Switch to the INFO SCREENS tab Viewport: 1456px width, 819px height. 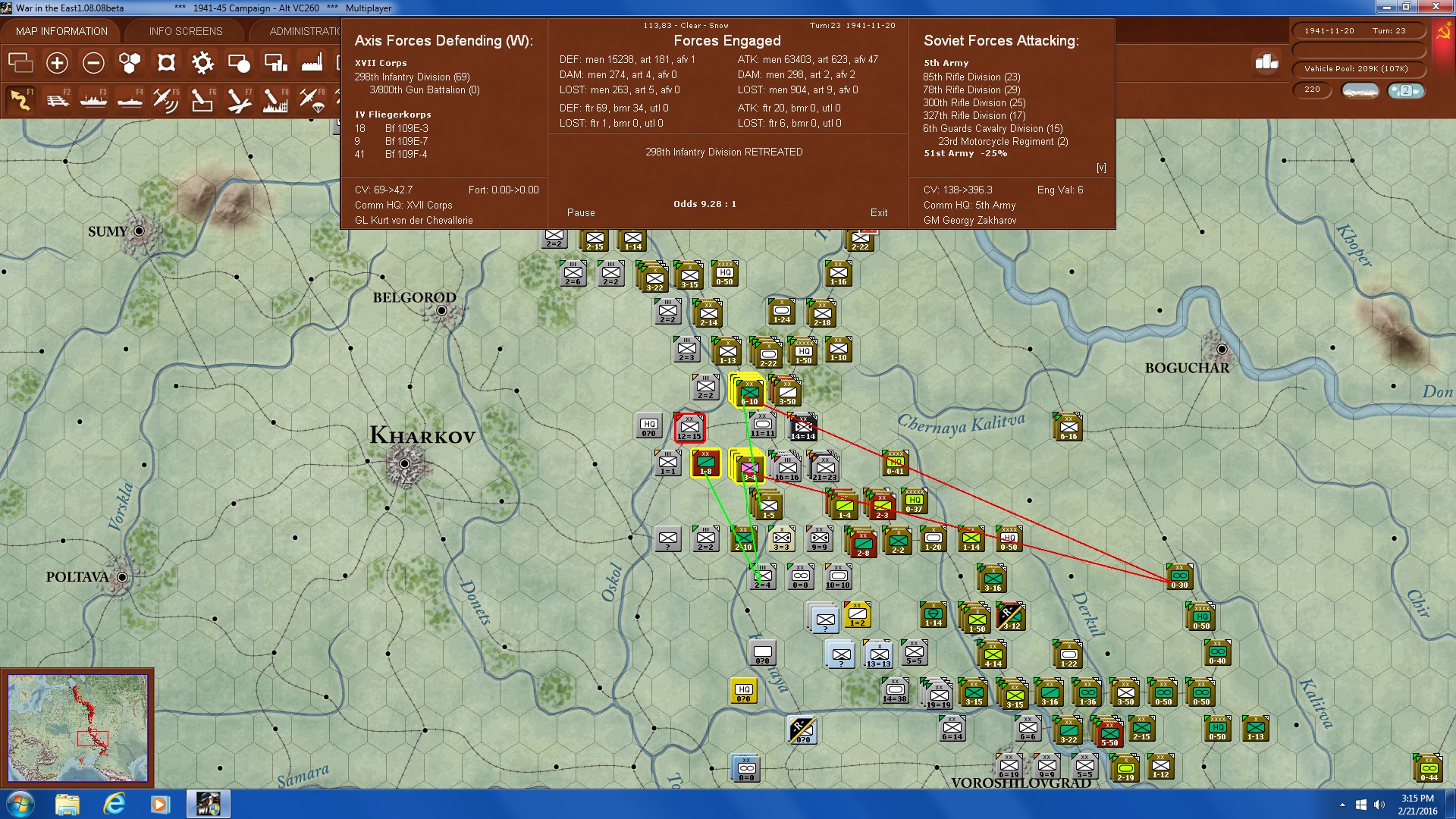click(186, 31)
